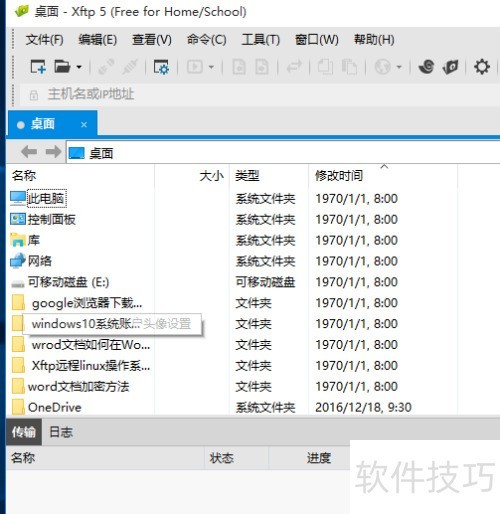Click the 可移动磁盘 type cell
This screenshot has height=514, width=500.
265,282
